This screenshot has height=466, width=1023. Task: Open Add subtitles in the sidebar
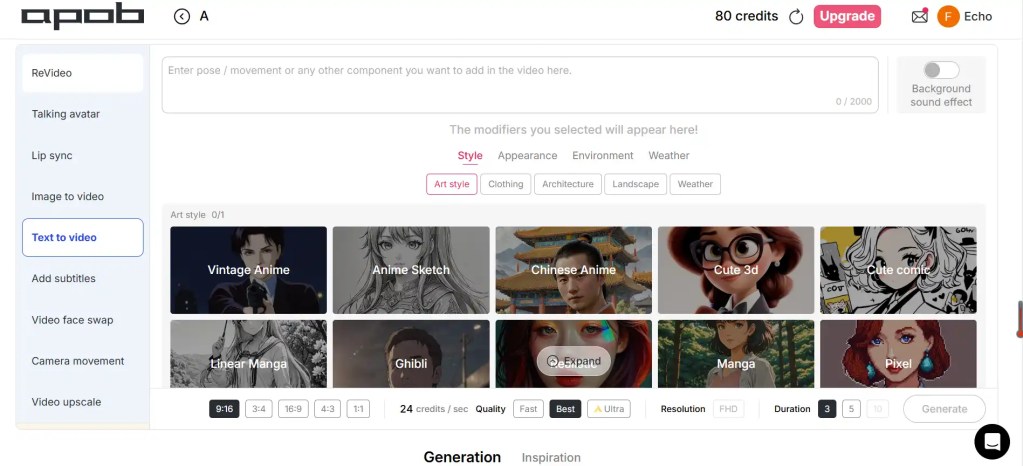83,279
